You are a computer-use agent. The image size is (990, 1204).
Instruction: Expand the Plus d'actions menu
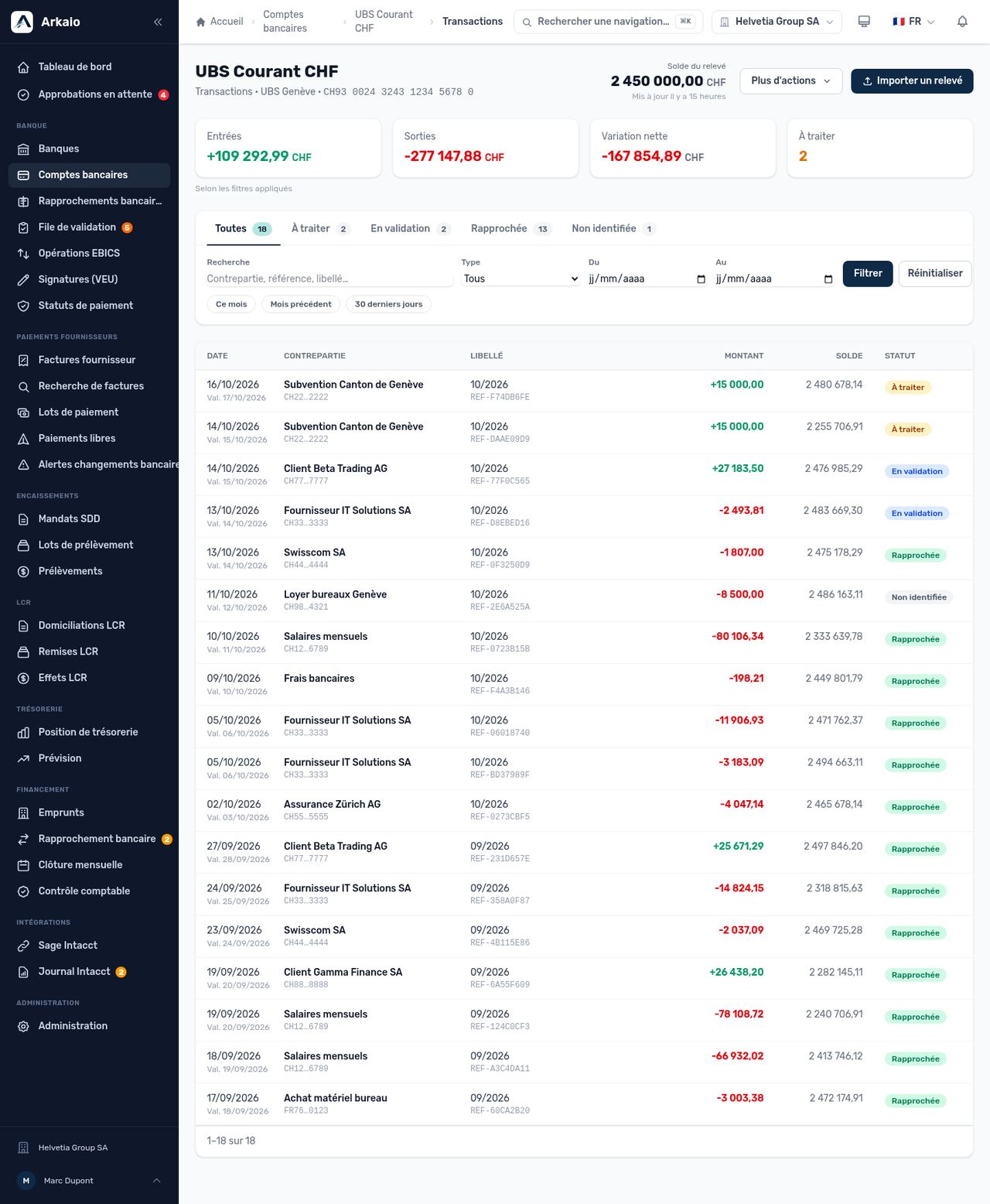point(790,81)
